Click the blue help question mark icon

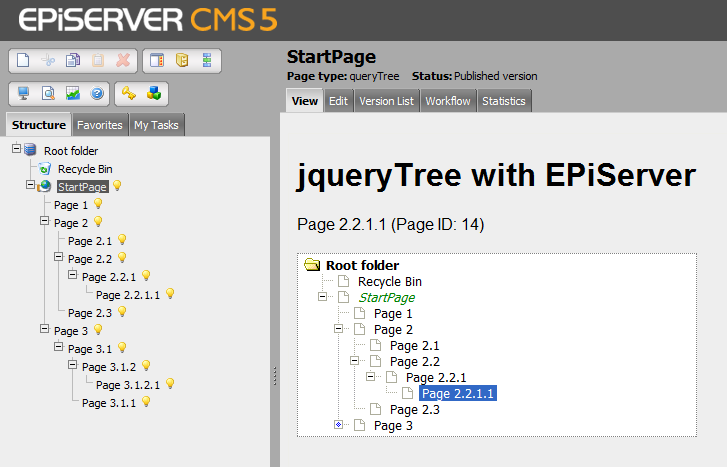click(x=97, y=93)
